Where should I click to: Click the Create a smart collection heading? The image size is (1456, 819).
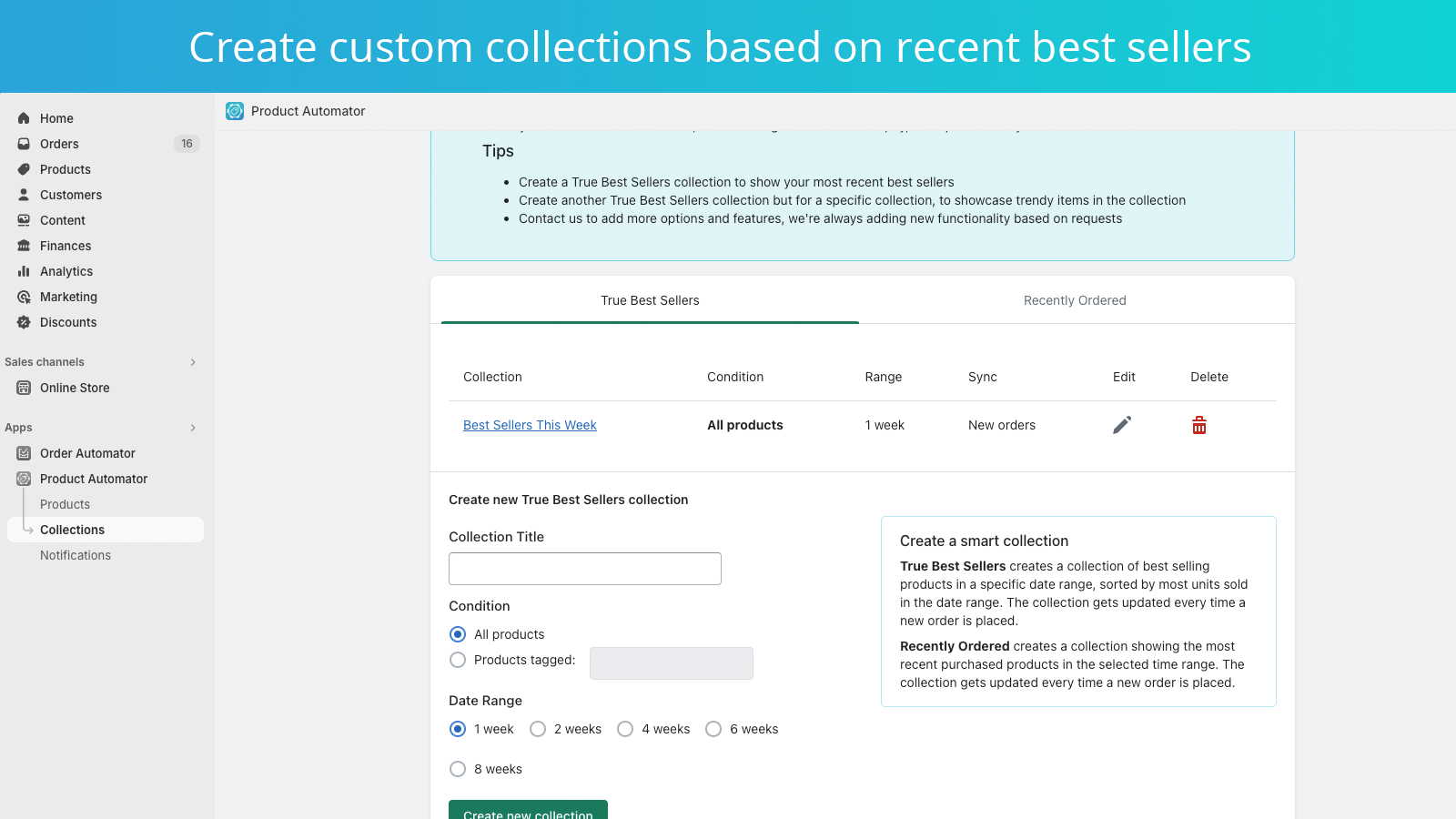984,541
